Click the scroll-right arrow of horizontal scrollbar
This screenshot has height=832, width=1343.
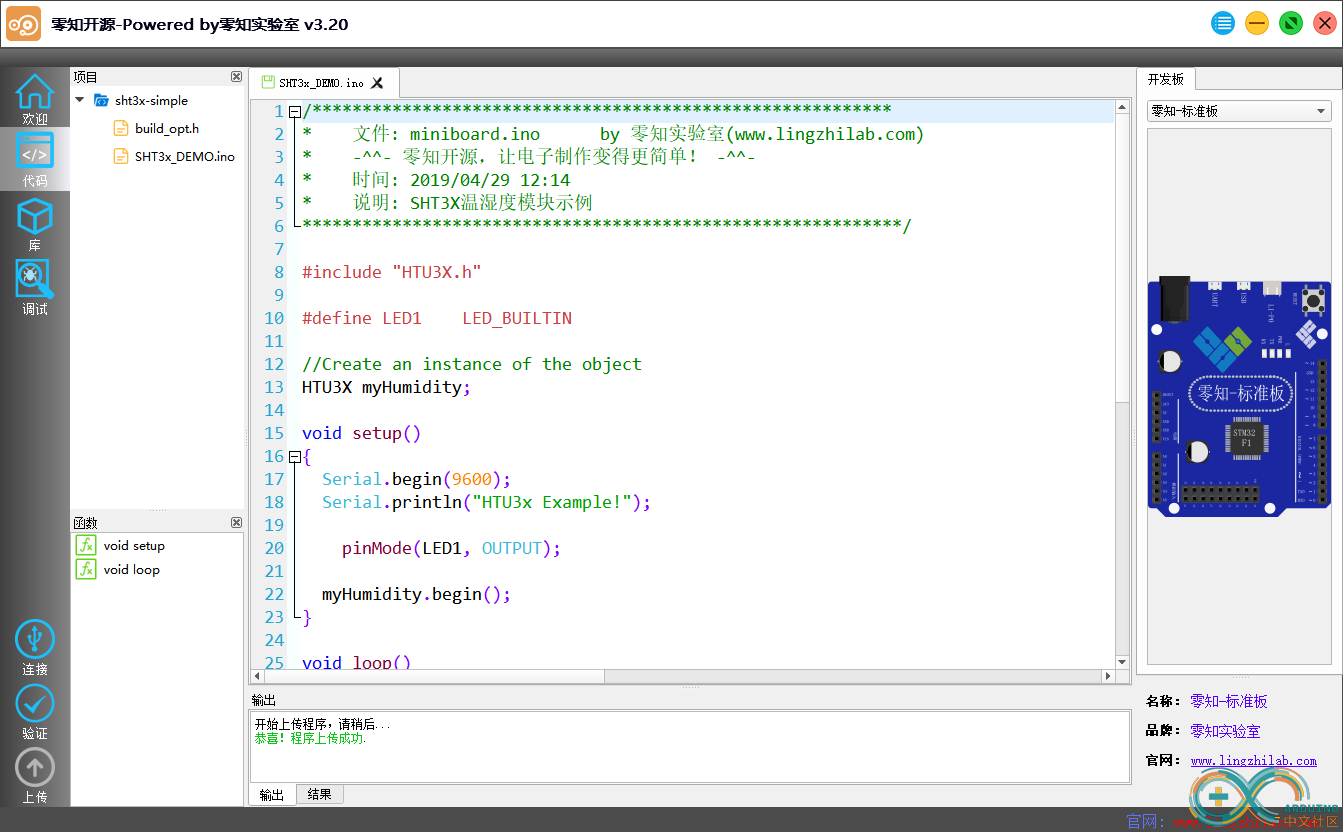(1108, 676)
